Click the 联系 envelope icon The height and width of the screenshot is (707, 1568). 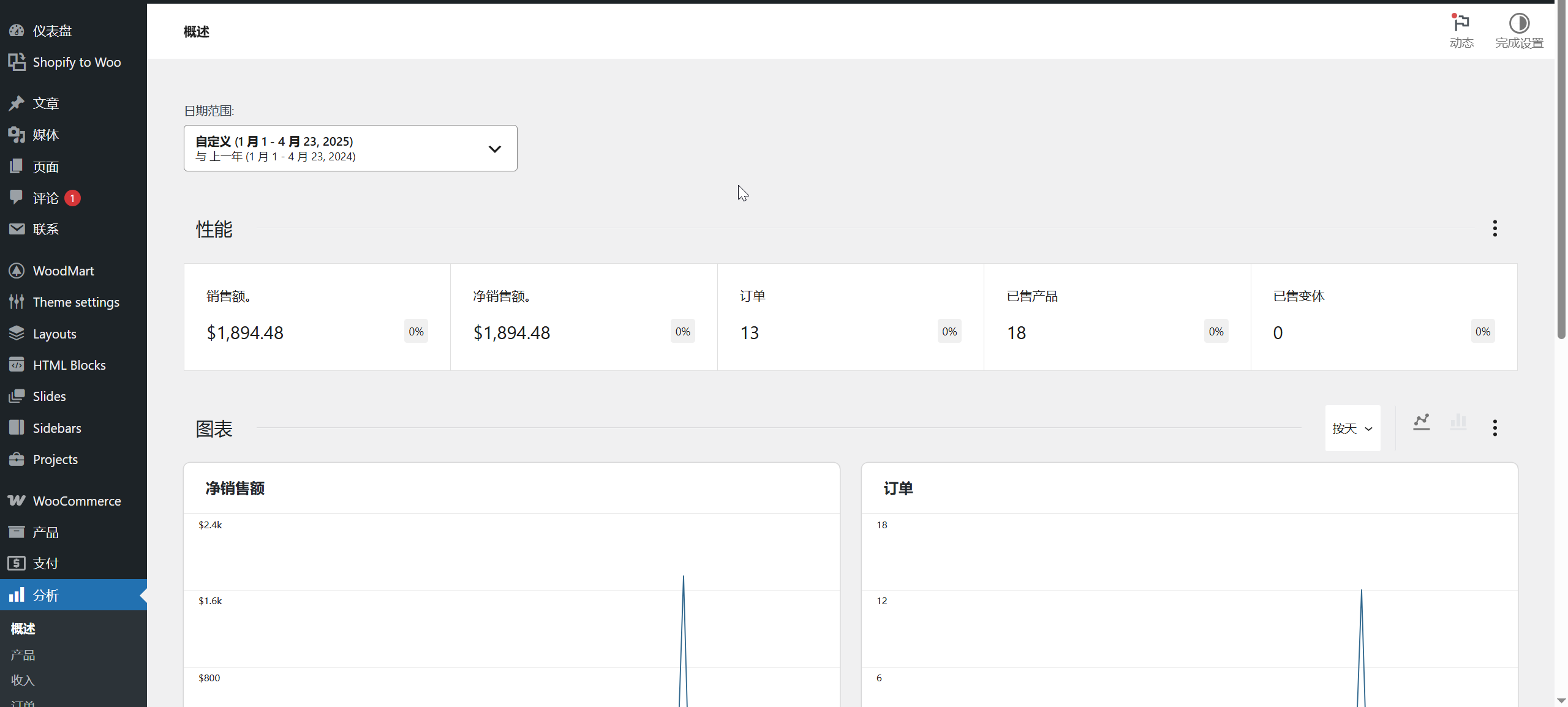(17, 229)
